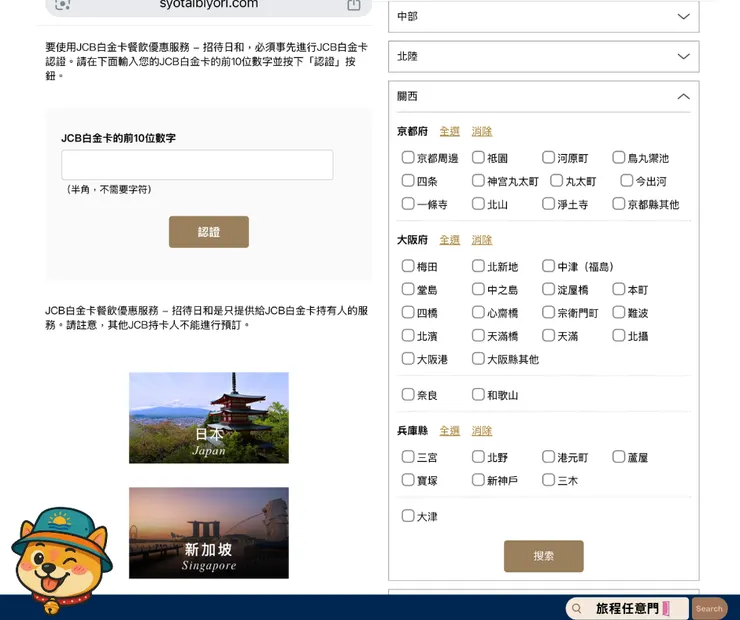This screenshot has width=740, height=620.
Task: Check the 中津（福島）checkbox
Action: click(x=548, y=266)
